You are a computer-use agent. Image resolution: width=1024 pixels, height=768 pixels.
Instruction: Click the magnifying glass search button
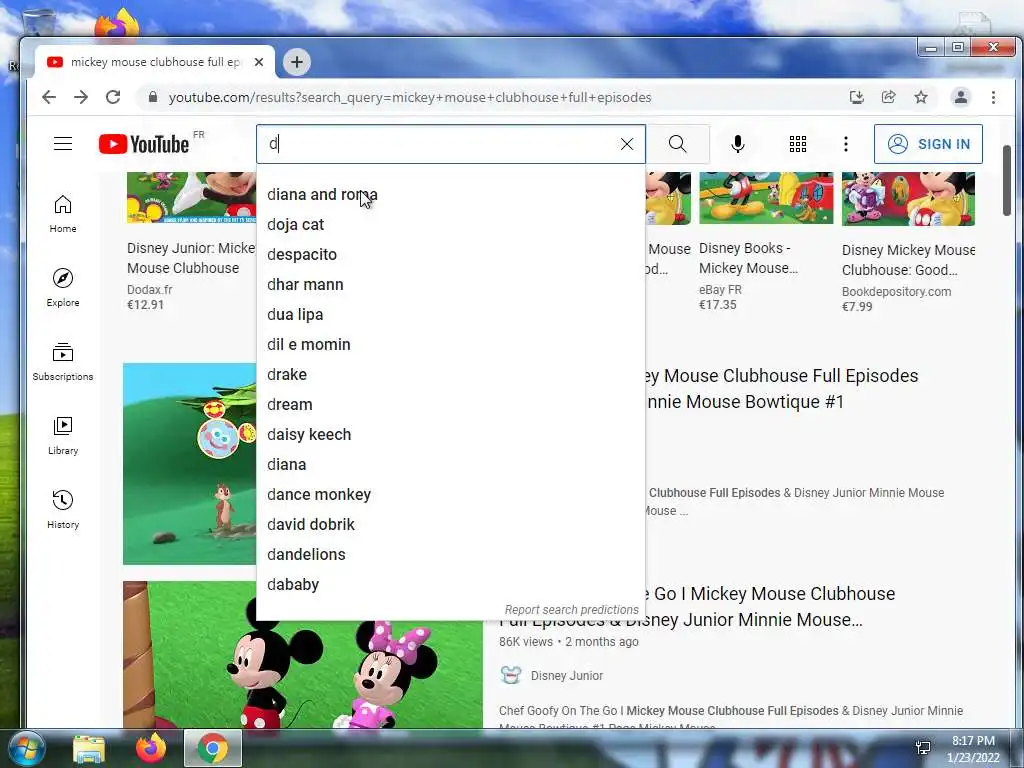677,144
